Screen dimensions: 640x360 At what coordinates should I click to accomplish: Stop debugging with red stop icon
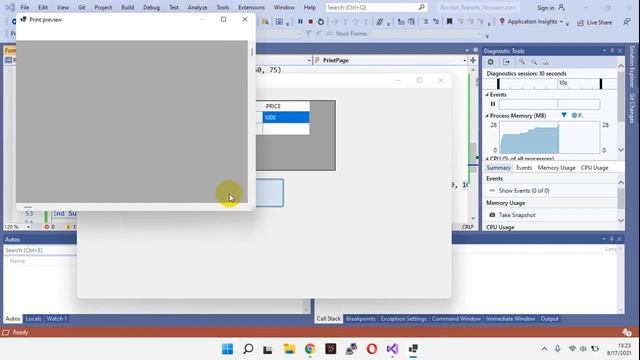click(x=310, y=22)
